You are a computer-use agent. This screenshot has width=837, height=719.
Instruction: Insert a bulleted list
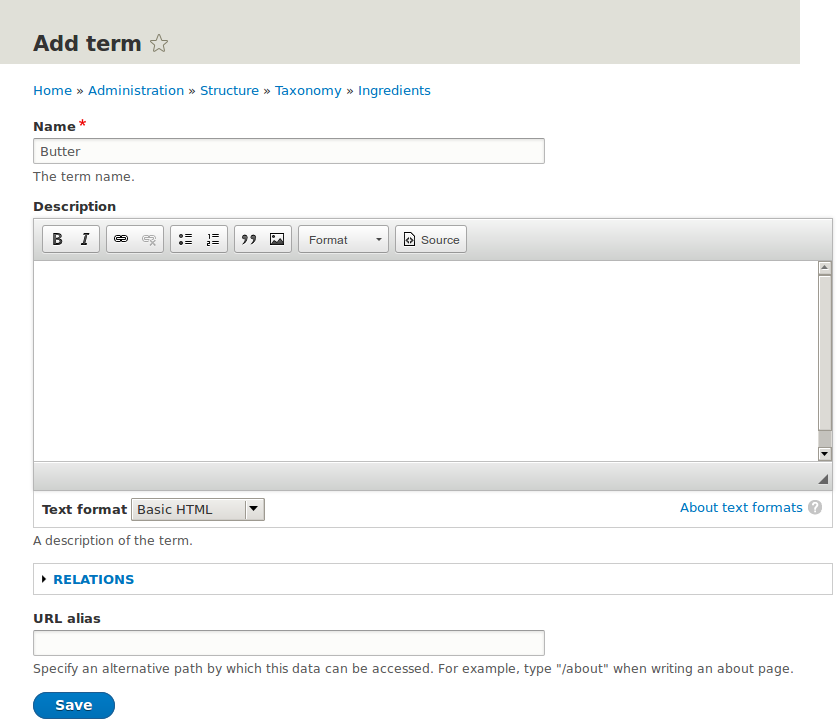tap(185, 239)
